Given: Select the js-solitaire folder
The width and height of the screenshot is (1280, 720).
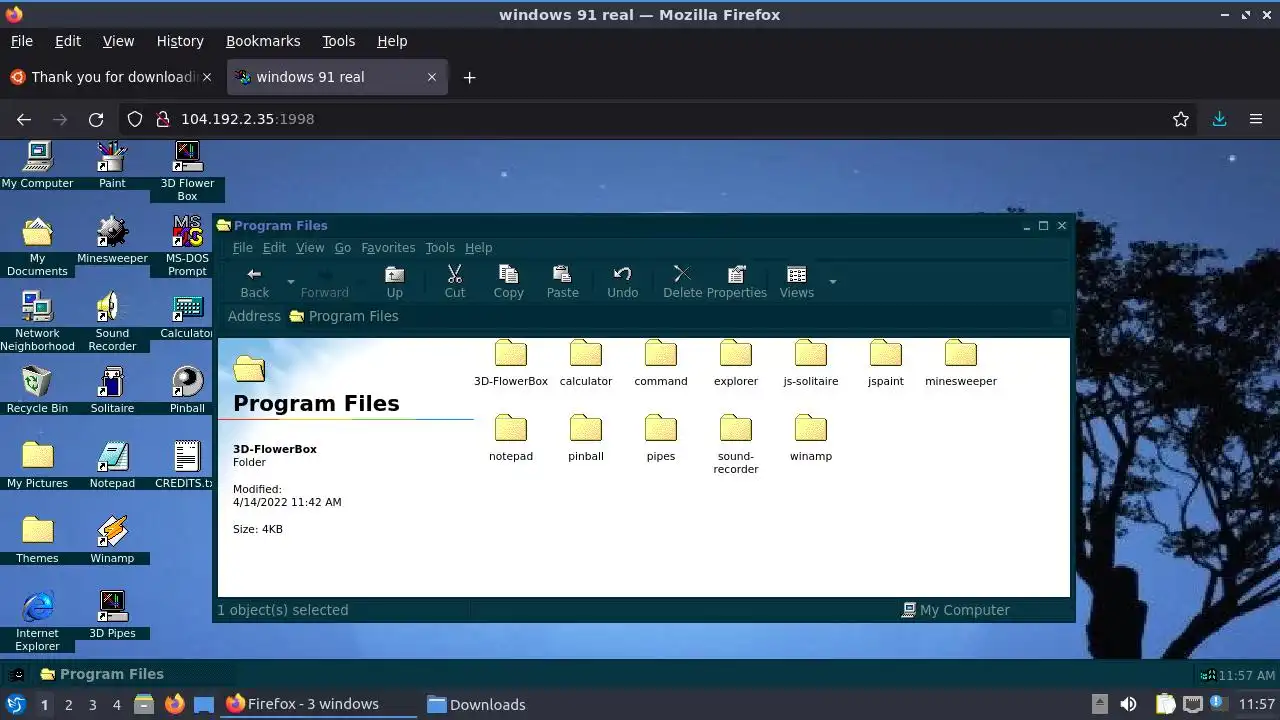Looking at the screenshot, I should click(x=811, y=363).
